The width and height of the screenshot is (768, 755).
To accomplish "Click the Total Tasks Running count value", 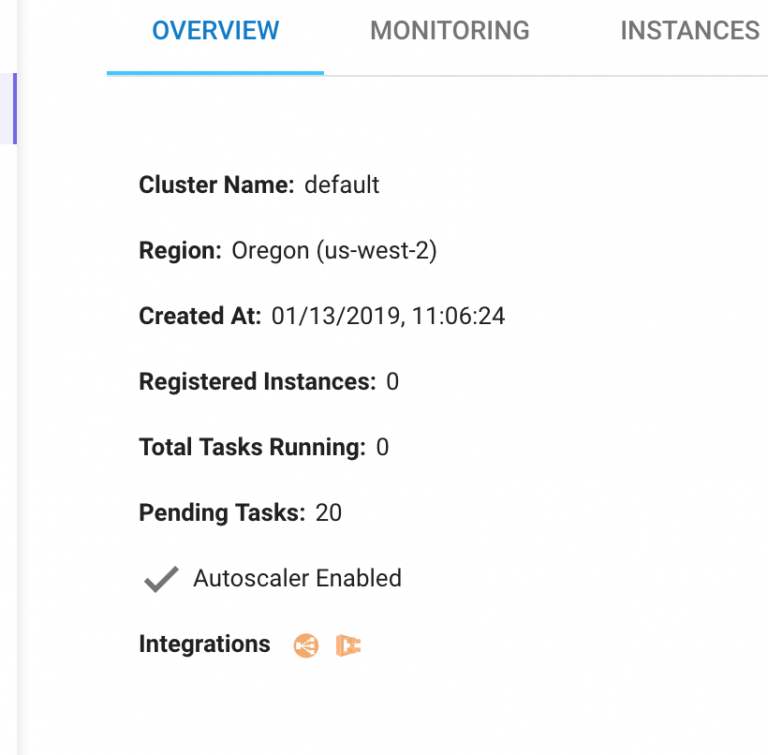I will (x=382, y=447).
